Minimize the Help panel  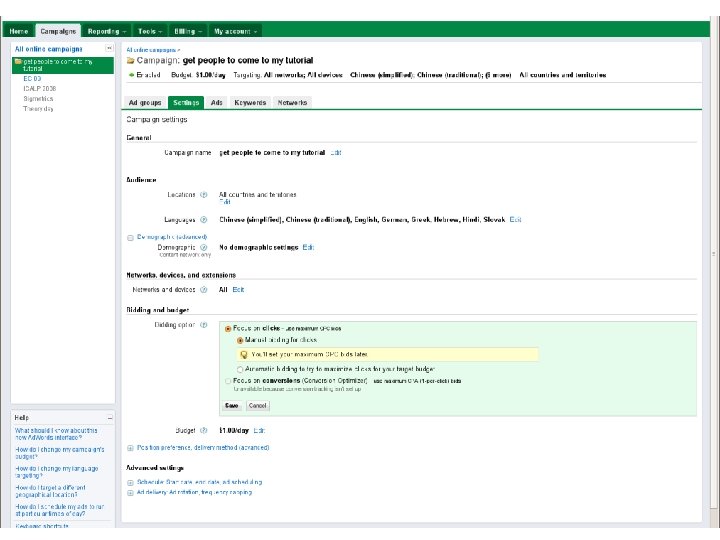point(110,416)
